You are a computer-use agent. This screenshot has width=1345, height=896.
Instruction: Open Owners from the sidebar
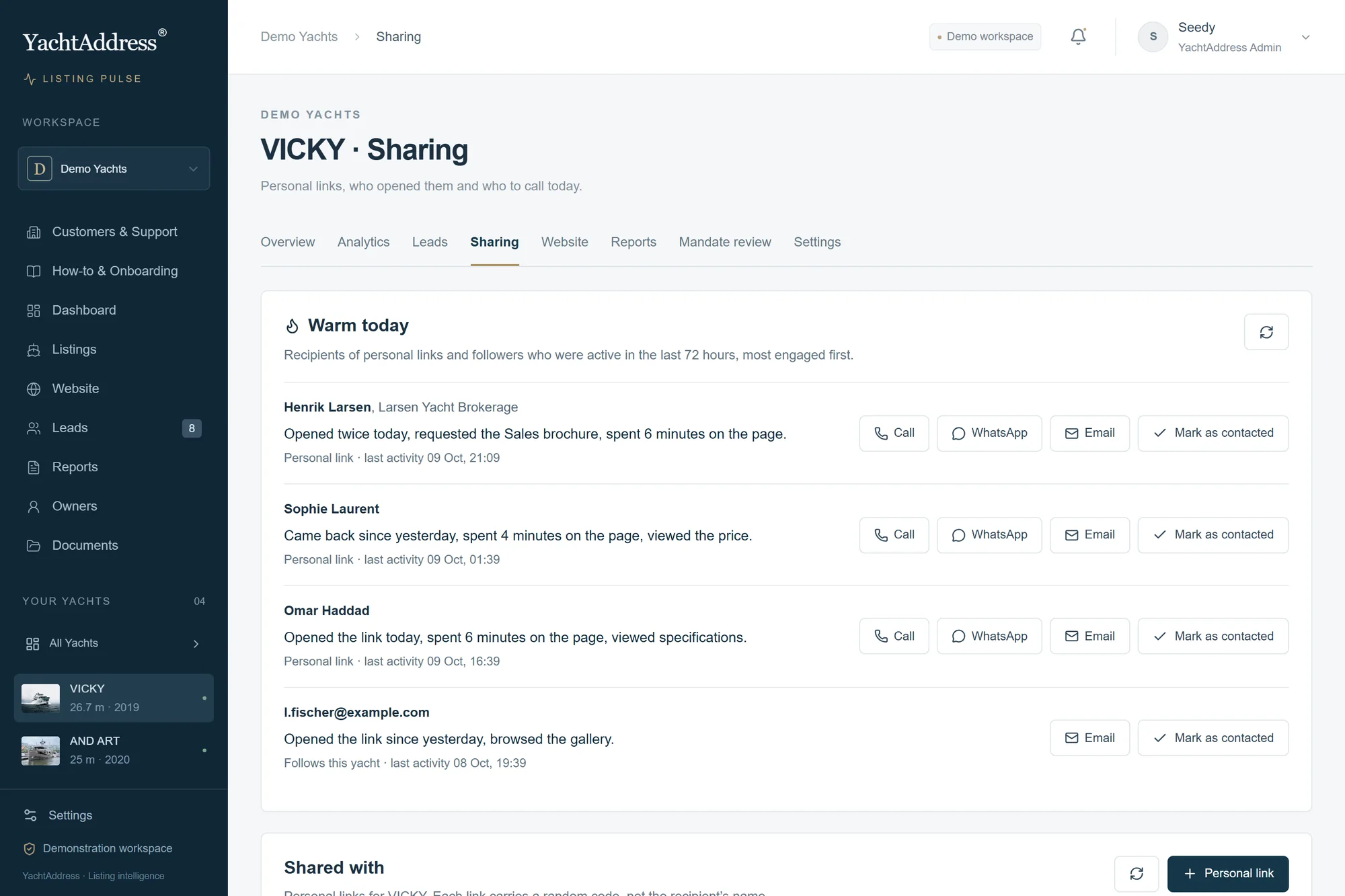(x=114, y=506)
